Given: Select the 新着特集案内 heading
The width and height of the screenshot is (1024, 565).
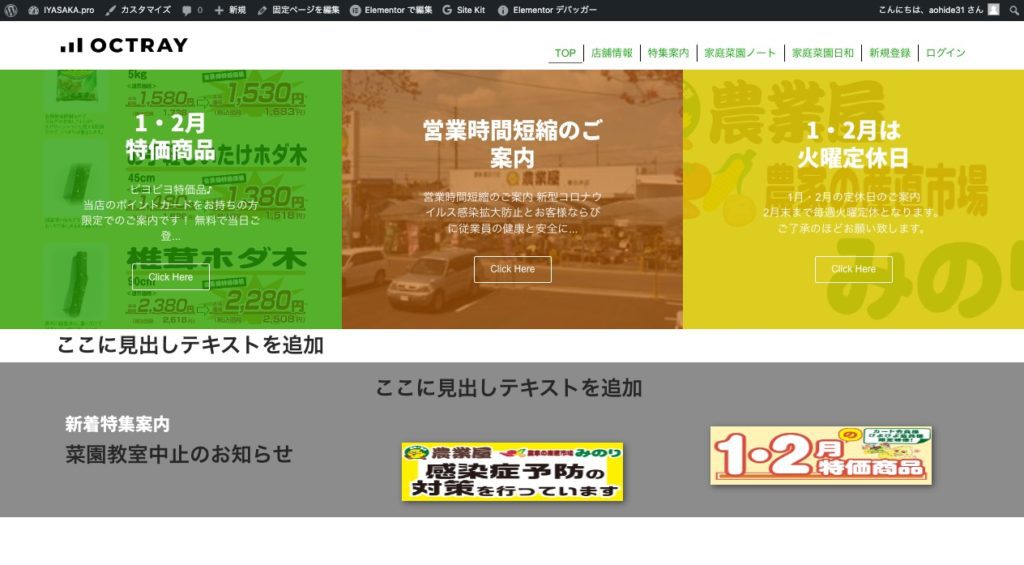Looking at the screenshot, I should coord(118,425).
